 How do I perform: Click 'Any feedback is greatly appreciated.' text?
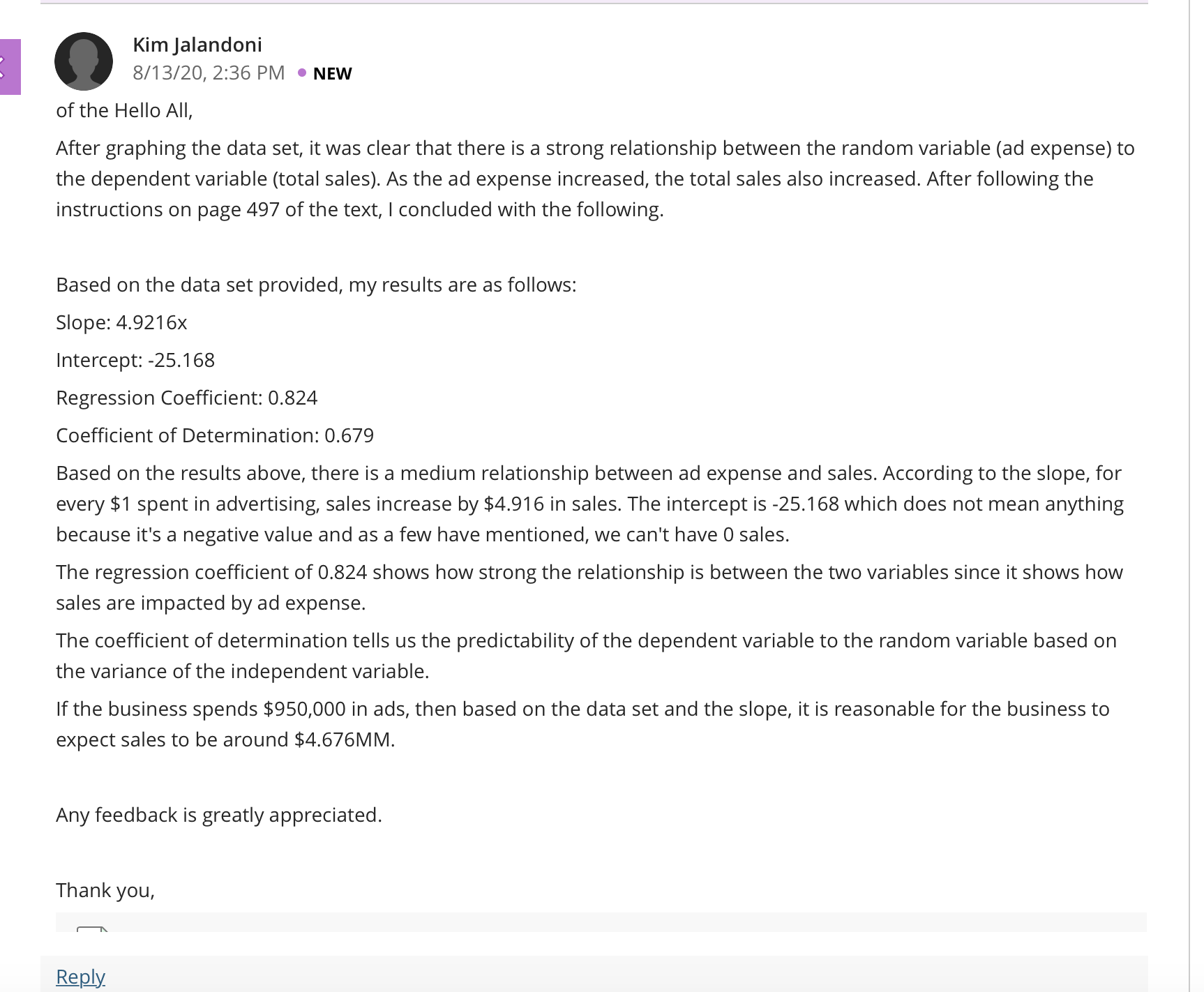click(x=219, y=815)
